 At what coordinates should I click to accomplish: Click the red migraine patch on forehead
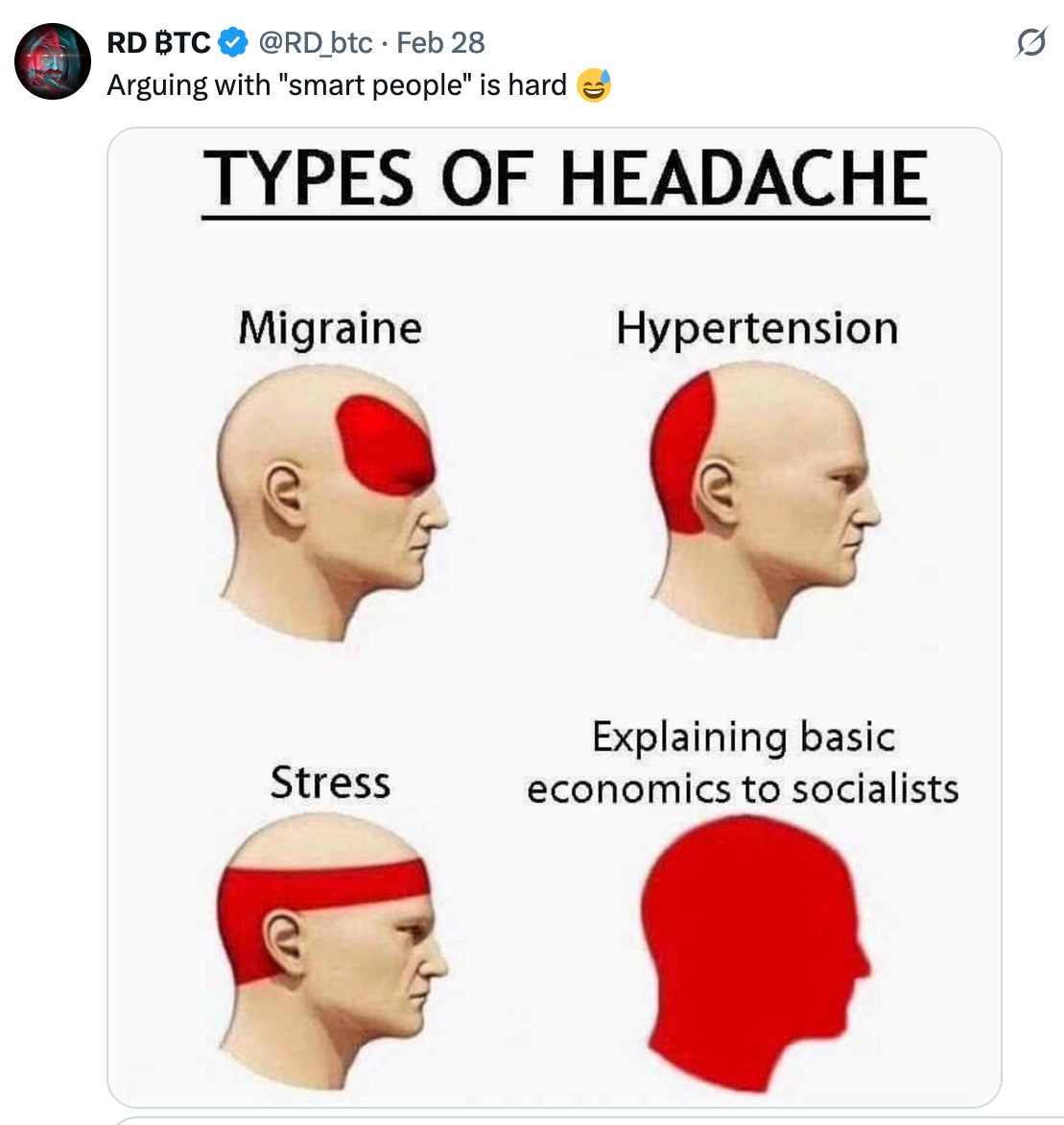click(385, 445)
